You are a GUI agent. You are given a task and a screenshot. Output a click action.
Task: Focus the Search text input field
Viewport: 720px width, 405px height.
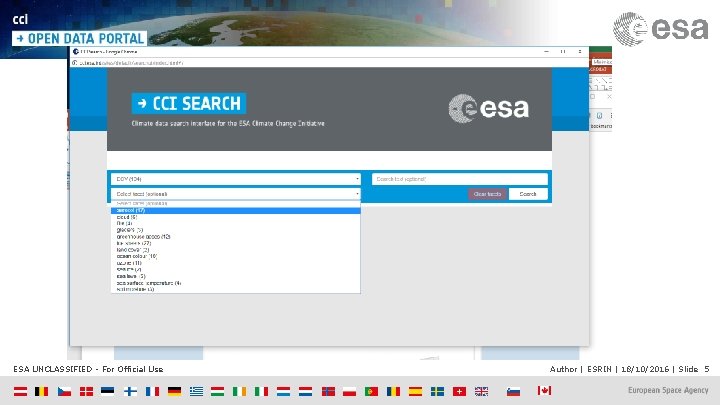coord(460,179)
